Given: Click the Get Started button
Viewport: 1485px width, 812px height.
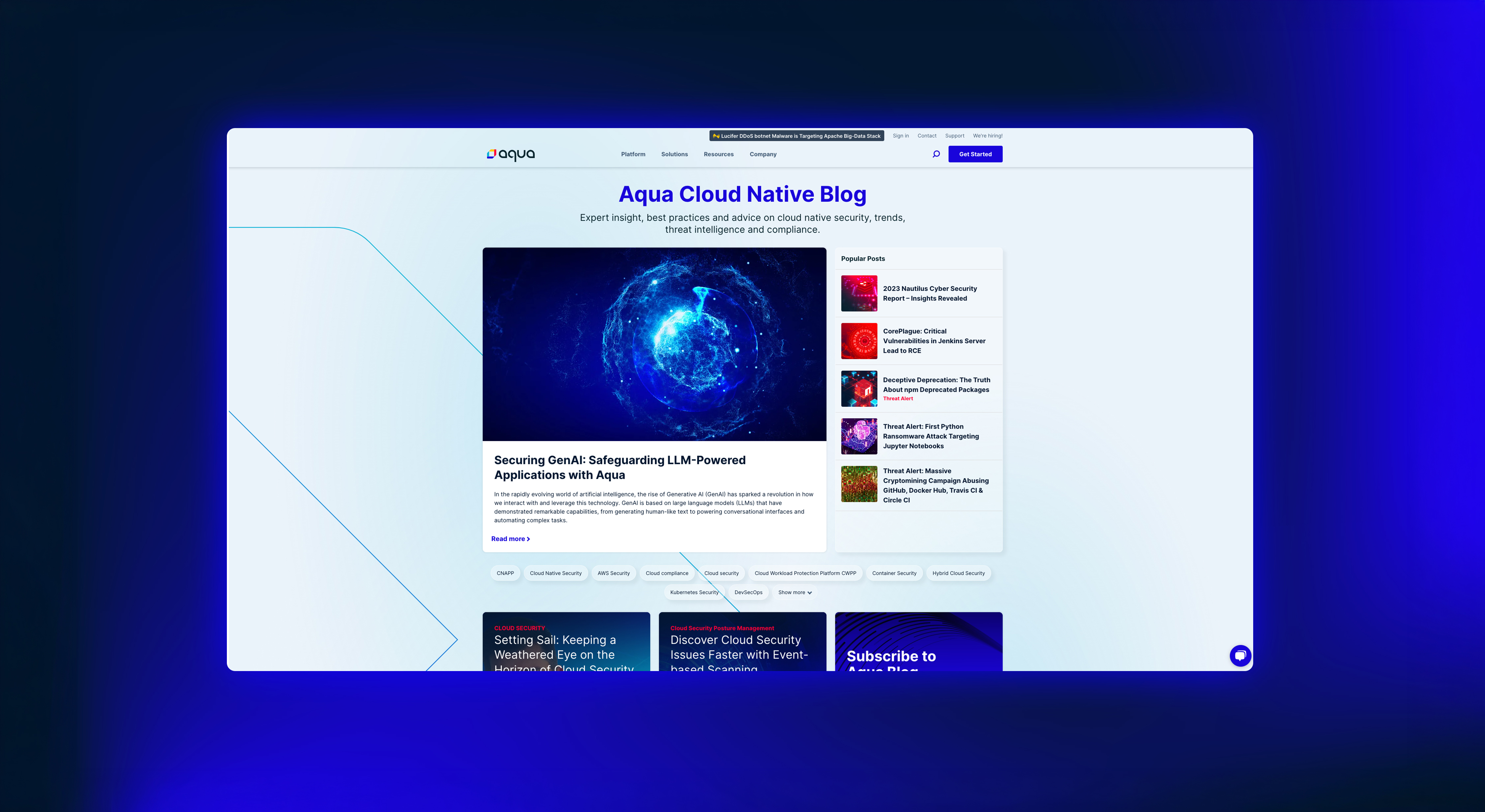Looking at the screenshot, I should (975, 154).
